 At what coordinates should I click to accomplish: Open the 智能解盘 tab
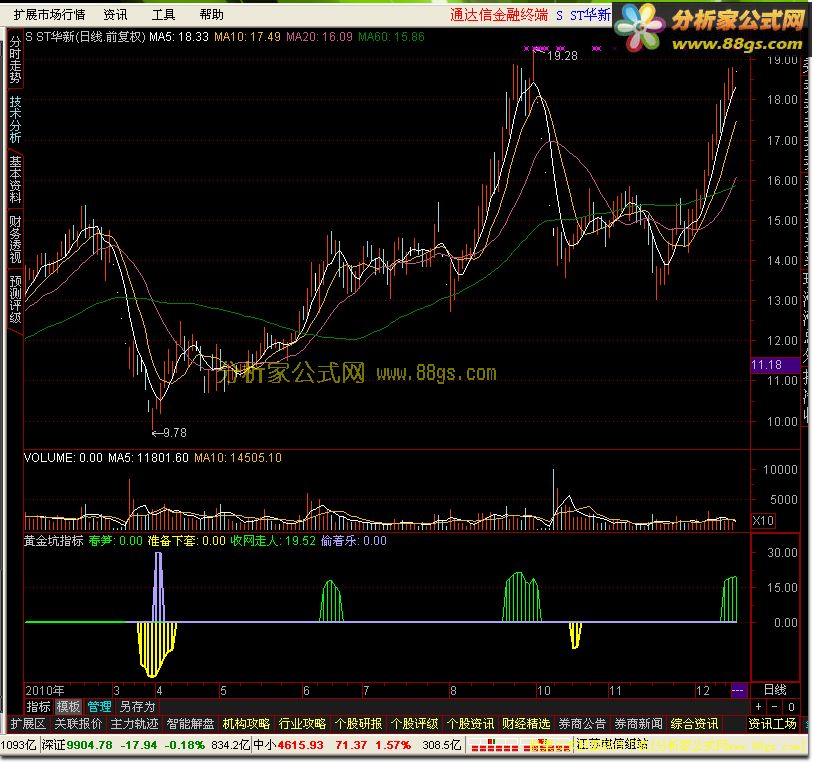191,724
